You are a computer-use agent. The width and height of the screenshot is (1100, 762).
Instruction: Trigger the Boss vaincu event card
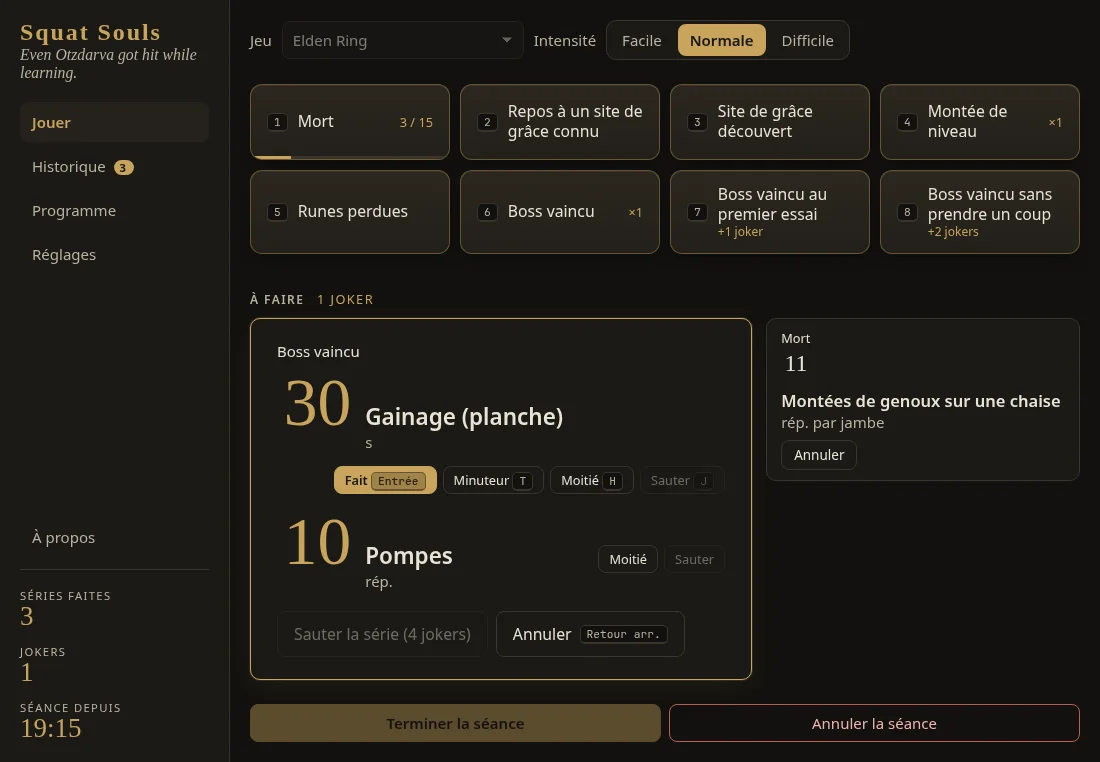[560, 212]
